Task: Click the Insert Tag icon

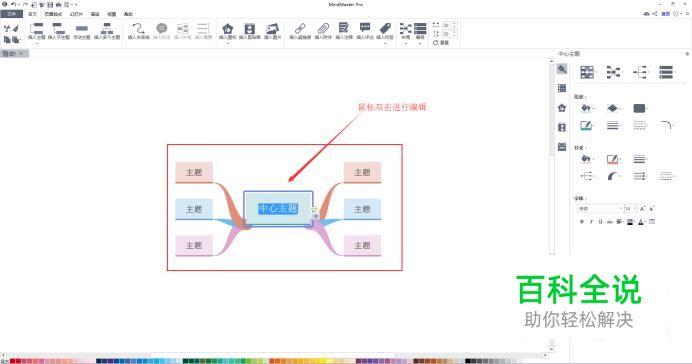Action: click(385, 29)
